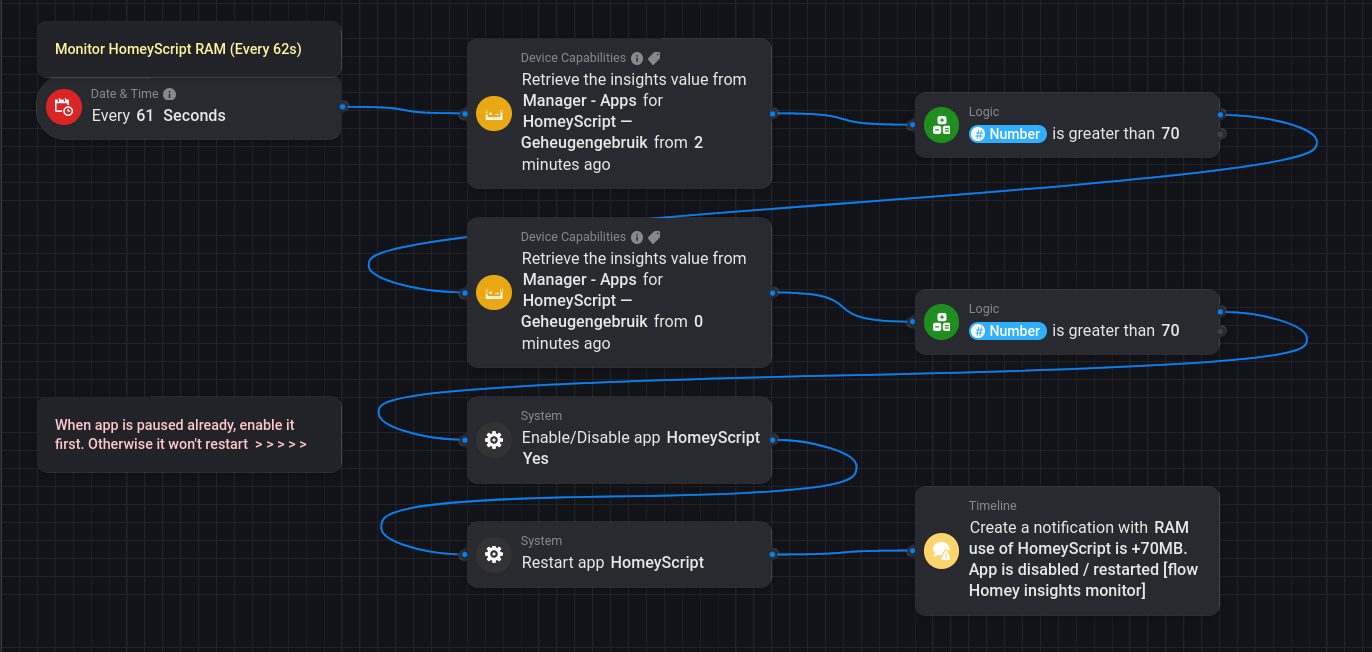
Task: Select the Number tag in the upper Logic card
Action: (x=1008, y=134)
